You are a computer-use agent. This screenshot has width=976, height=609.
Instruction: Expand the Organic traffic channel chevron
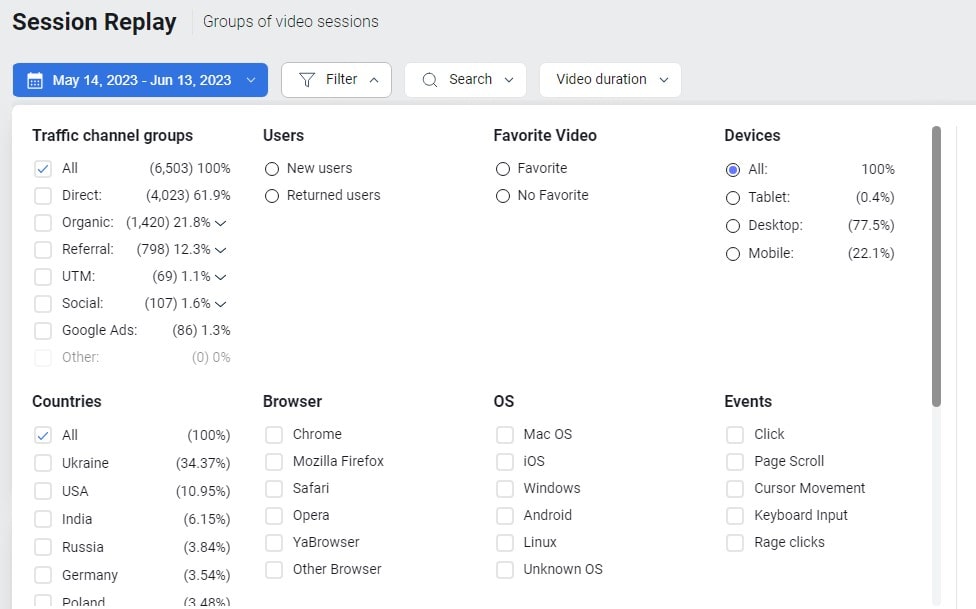tap(221, 223)
